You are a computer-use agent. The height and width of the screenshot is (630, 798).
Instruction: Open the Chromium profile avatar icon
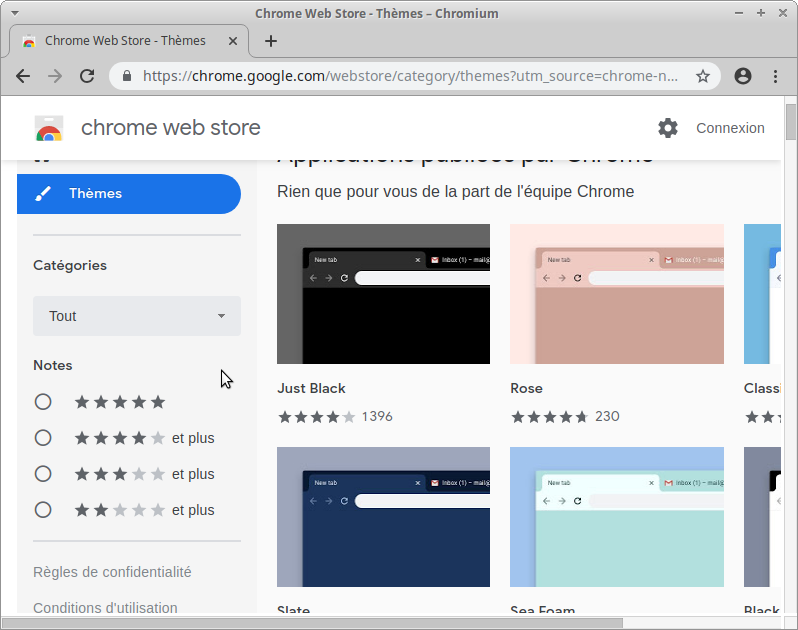[743, 76]
